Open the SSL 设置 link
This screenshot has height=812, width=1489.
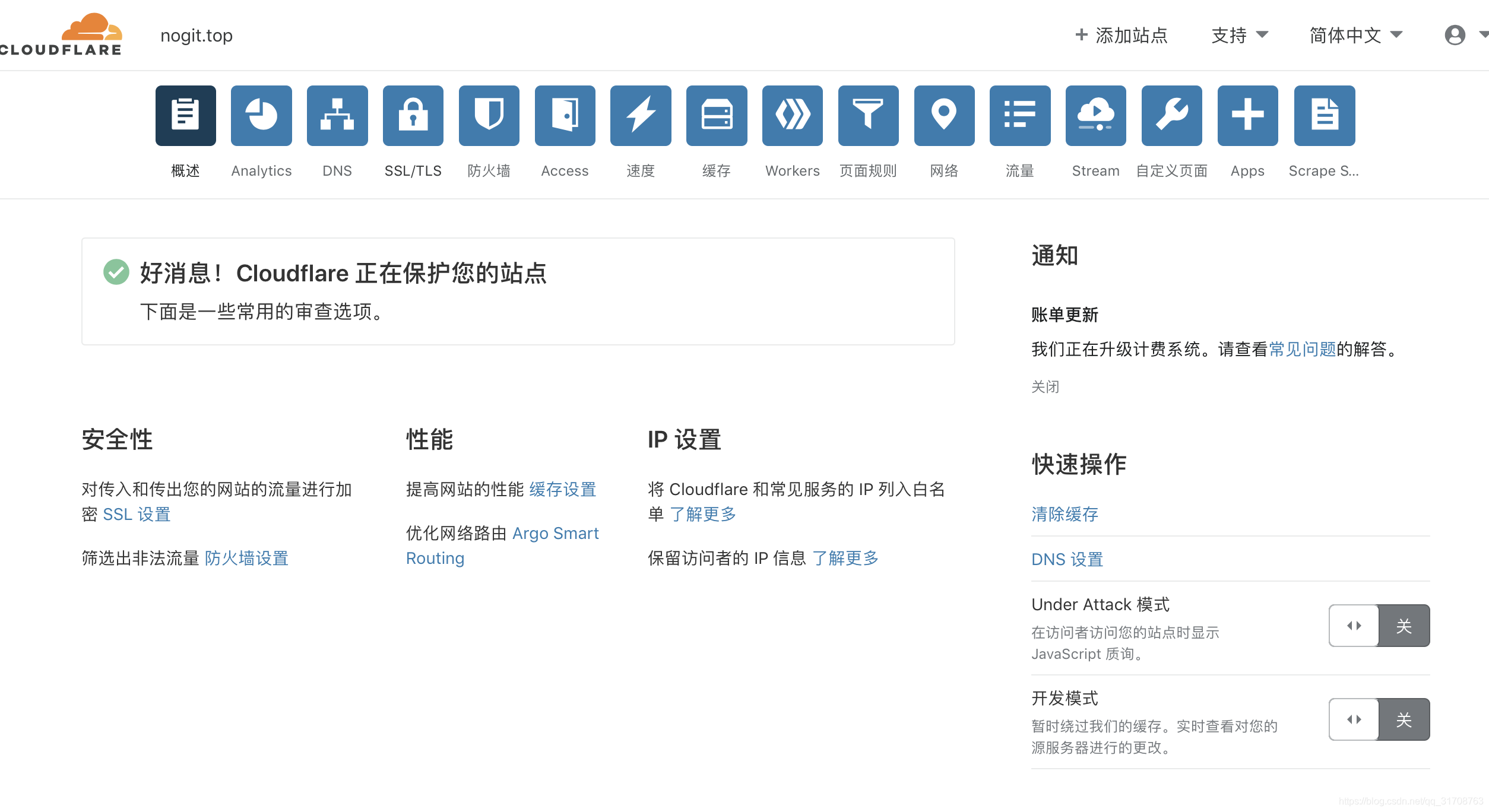(137, 514)
